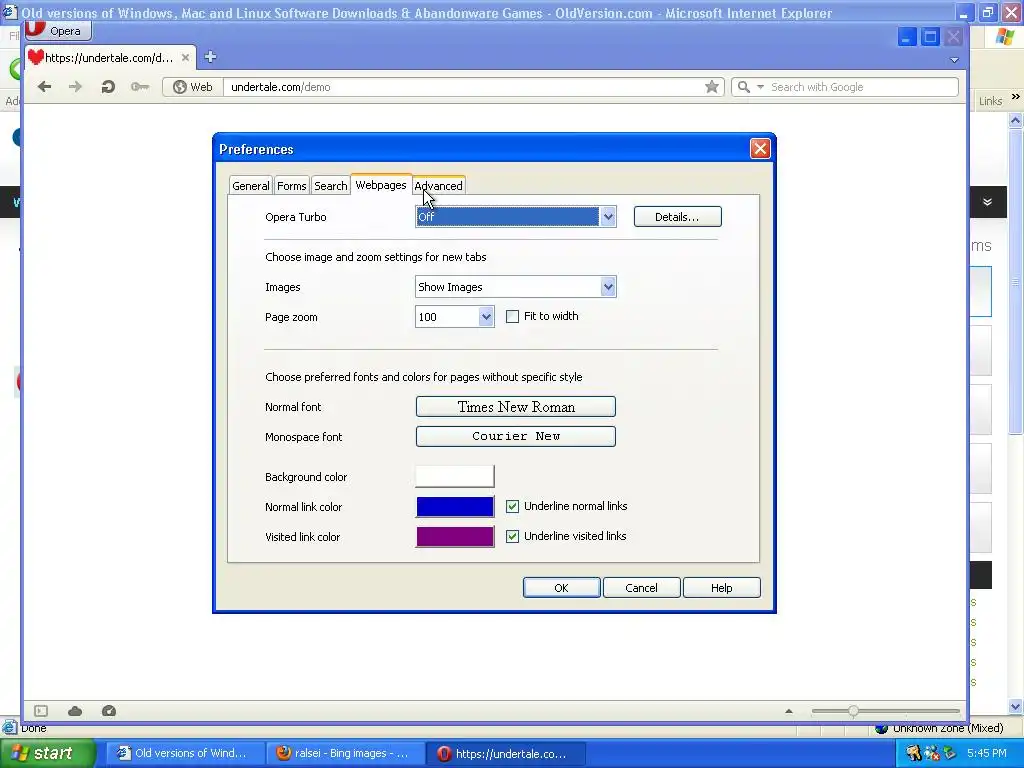The image size is (1024, 768).
Task: Click the Opera back arrow button
Action: (x=44, y=86)
